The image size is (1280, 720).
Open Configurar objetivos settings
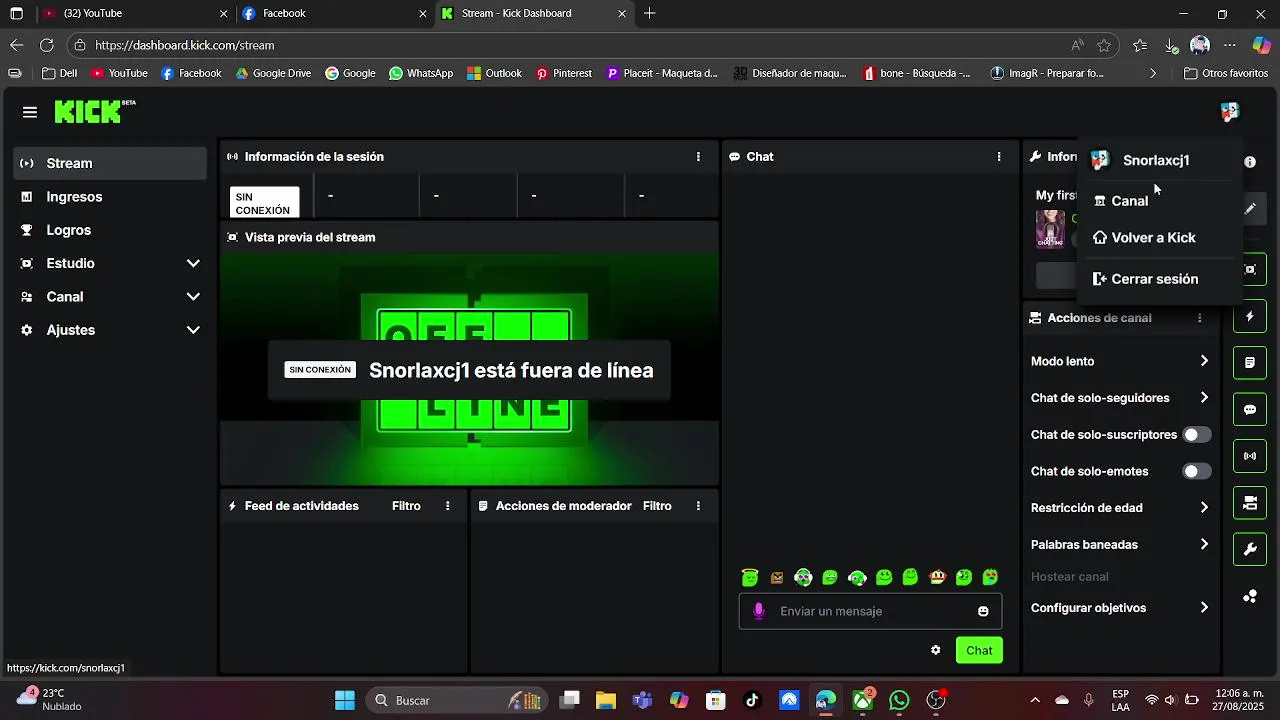pyautogui.click(x=1119, y=608)
